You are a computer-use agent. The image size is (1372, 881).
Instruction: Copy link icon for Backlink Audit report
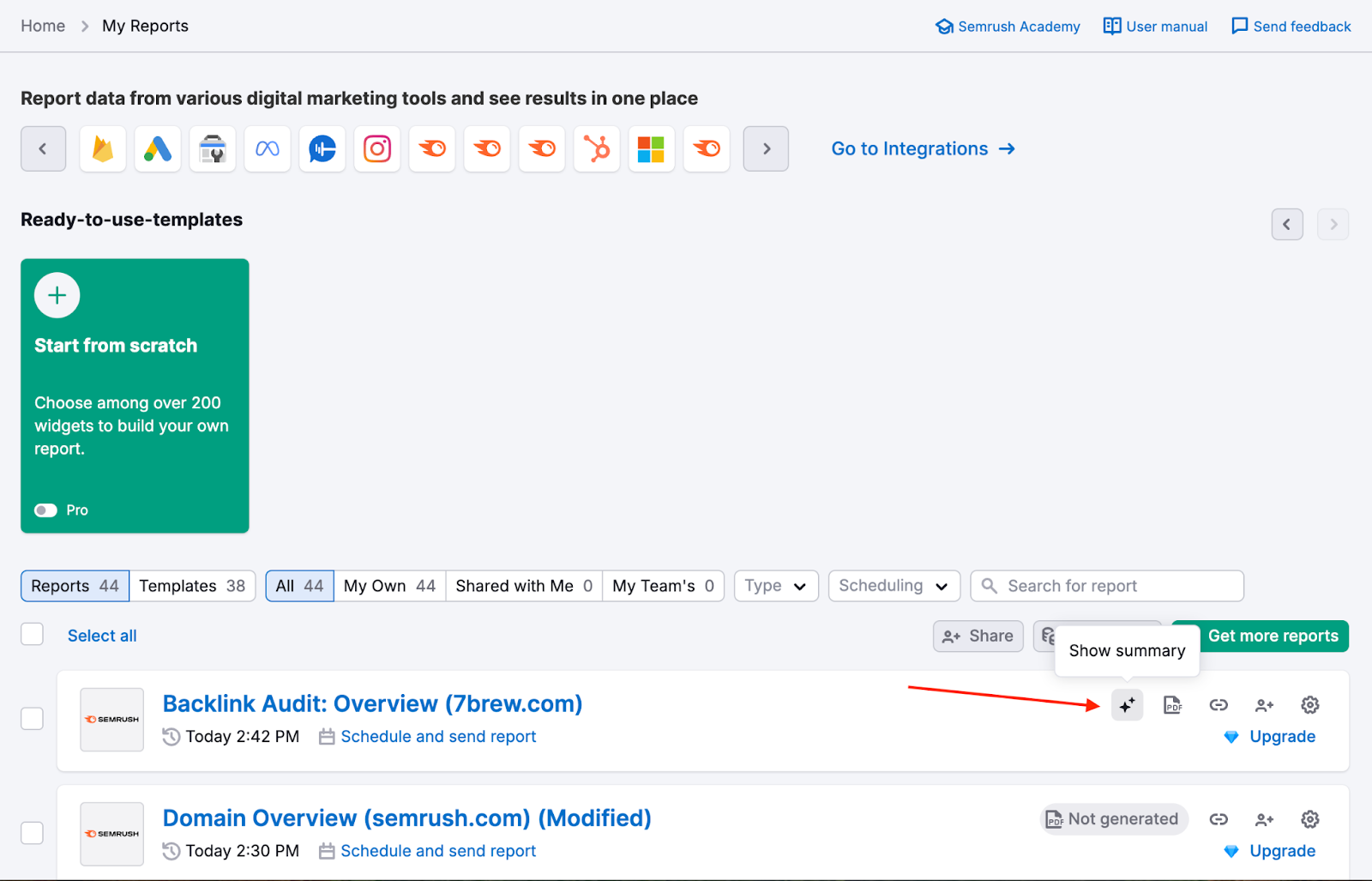1219,705
